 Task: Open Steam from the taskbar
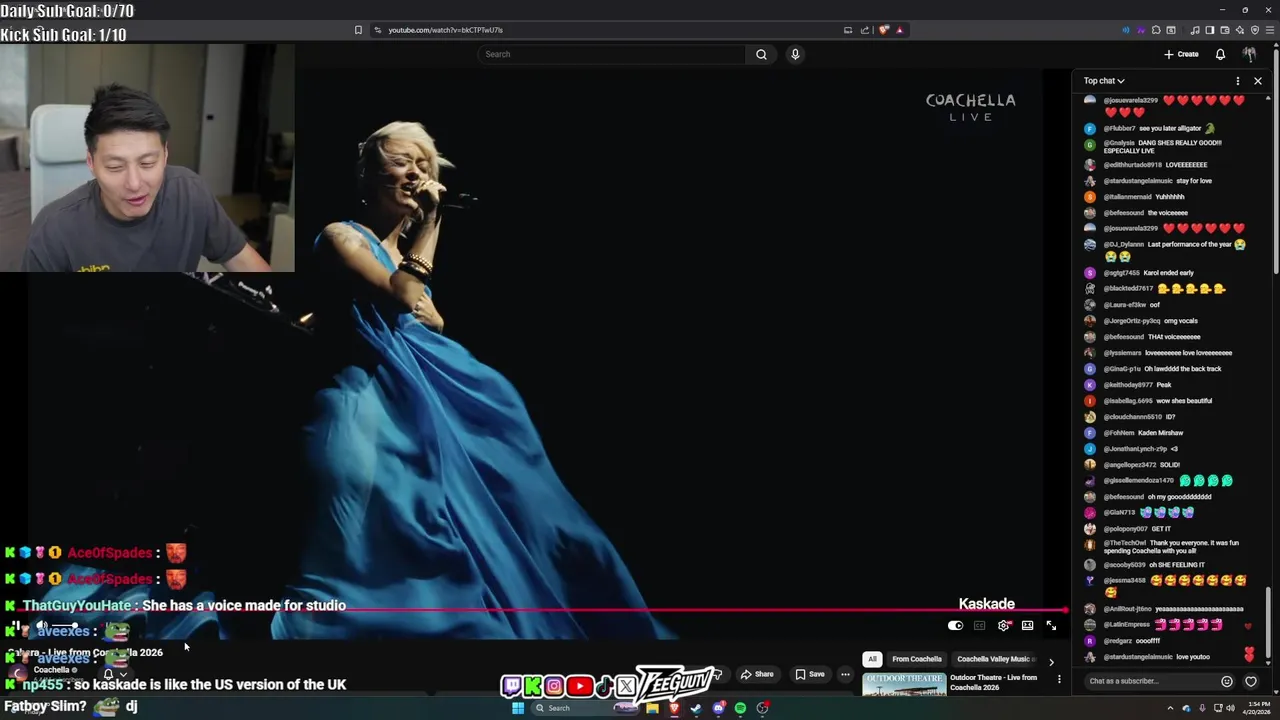click(696, 708)
